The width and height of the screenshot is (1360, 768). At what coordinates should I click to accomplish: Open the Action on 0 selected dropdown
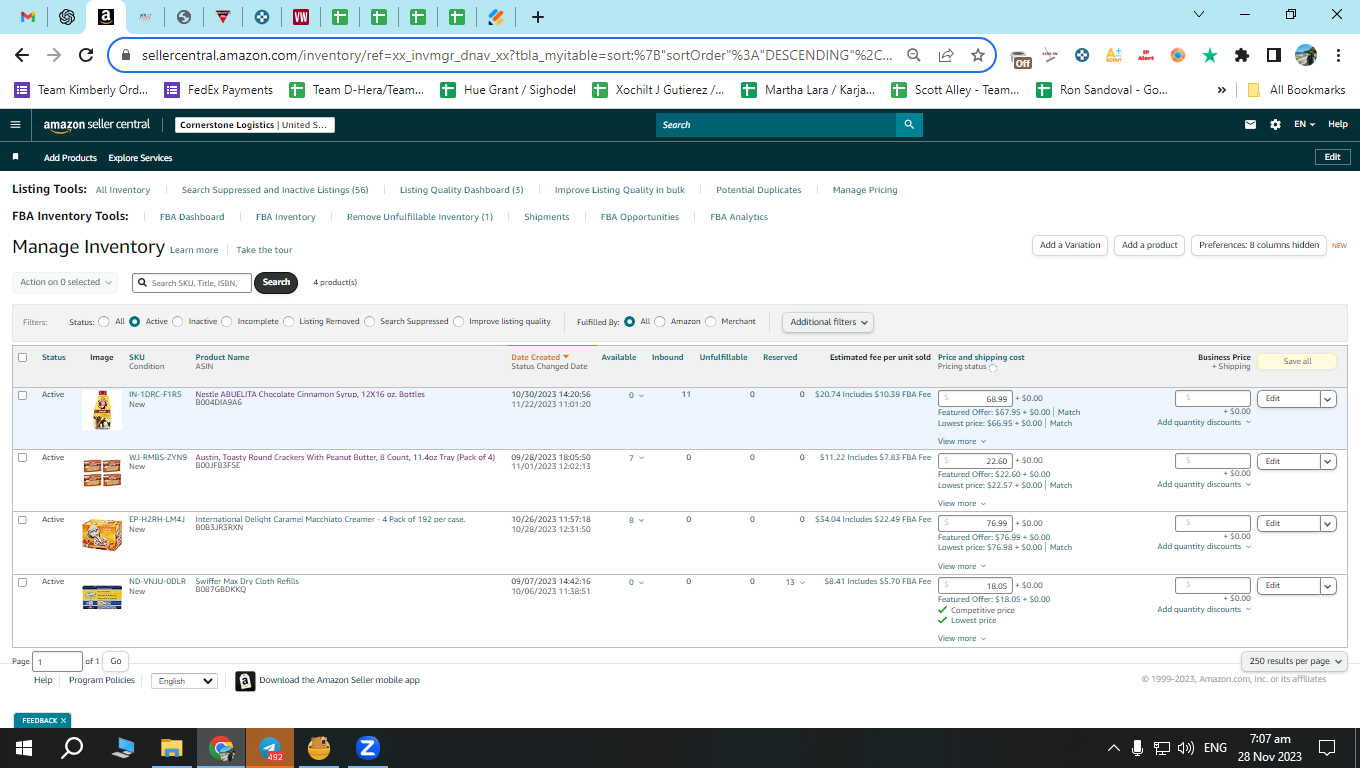pyautogui.click(x=65, y=282)
